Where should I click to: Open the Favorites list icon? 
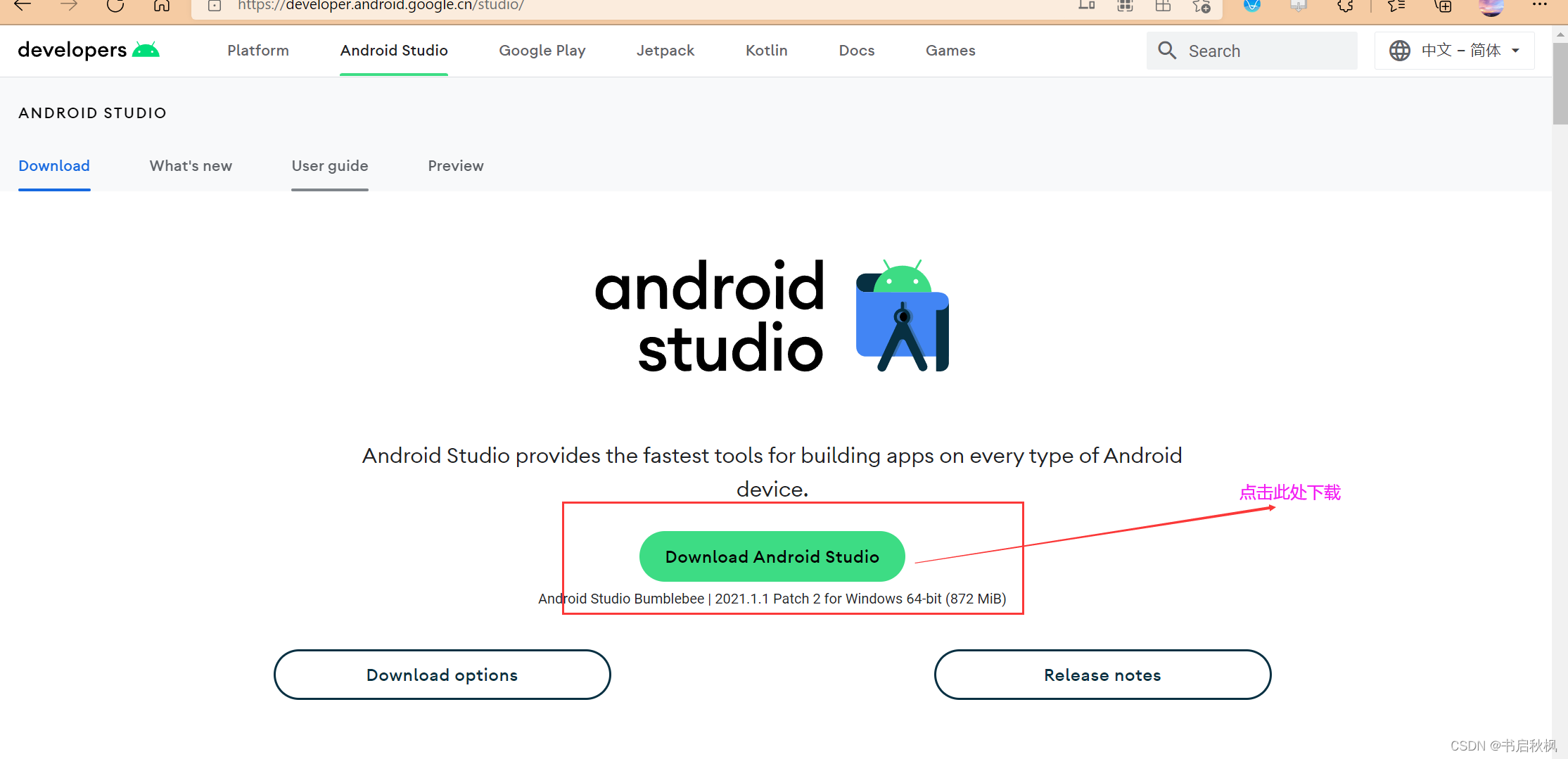[1397, 6]
